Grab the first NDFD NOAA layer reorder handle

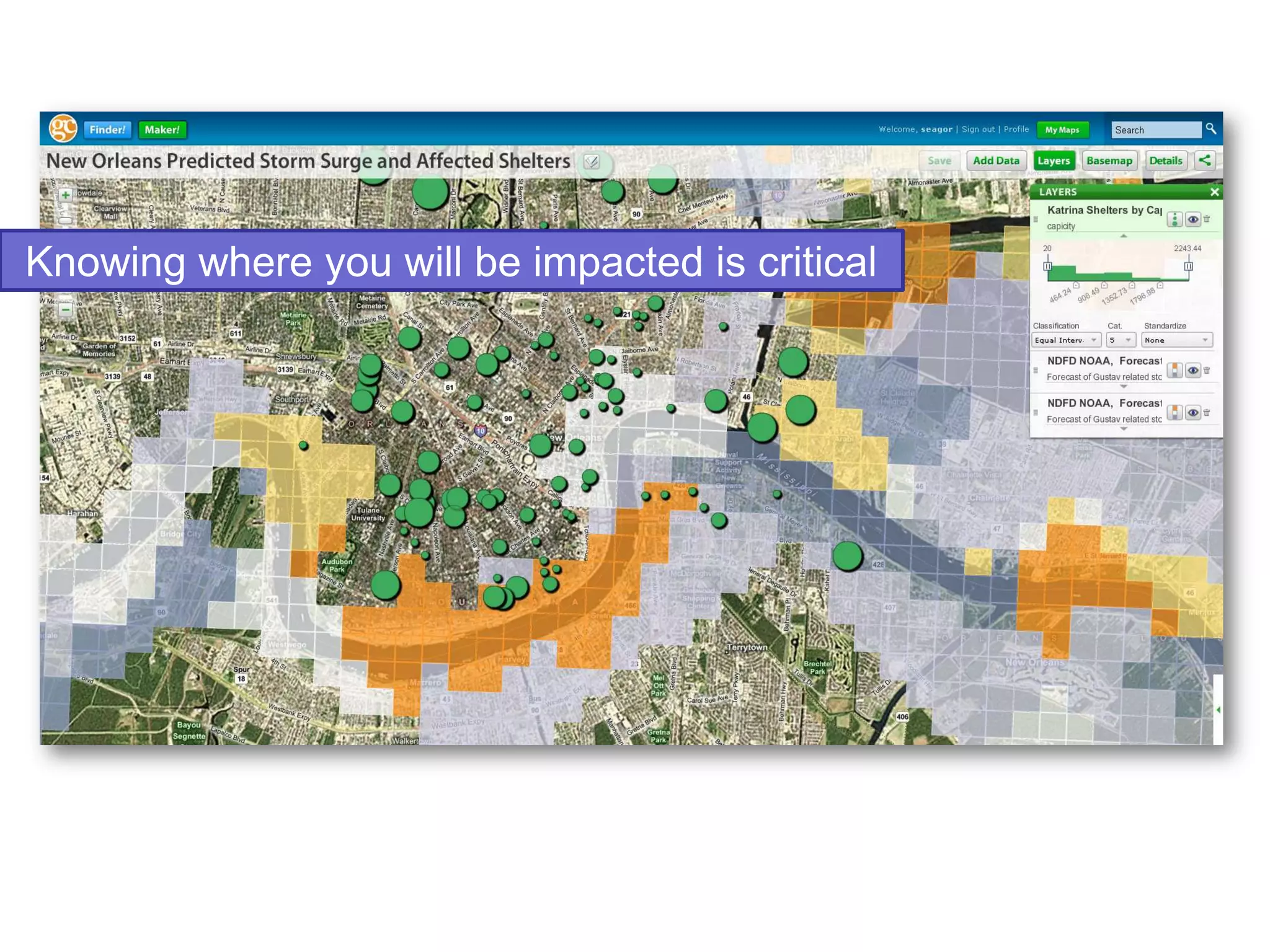pos(1036,371)
